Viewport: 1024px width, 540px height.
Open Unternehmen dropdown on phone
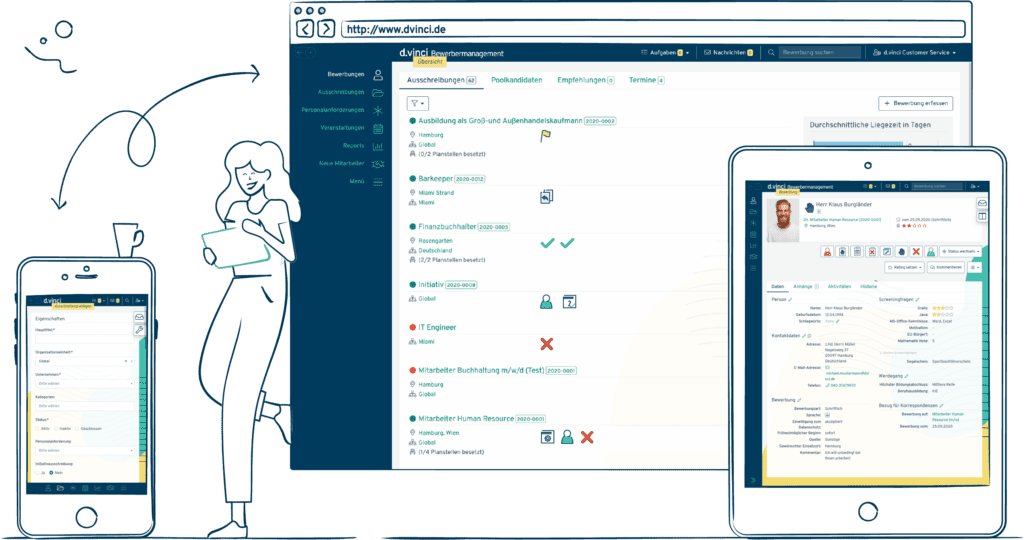84,383
